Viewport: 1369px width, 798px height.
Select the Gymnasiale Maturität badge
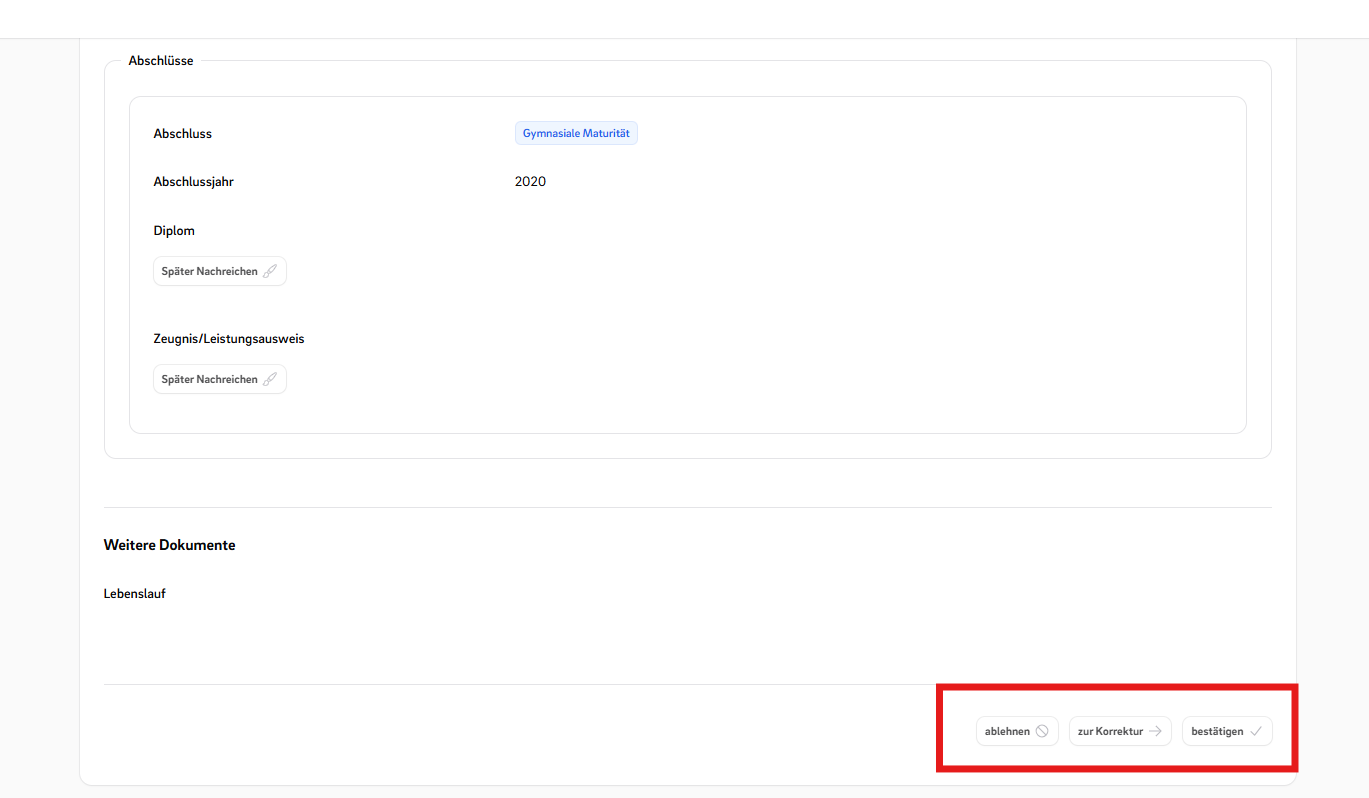(576, 133)
